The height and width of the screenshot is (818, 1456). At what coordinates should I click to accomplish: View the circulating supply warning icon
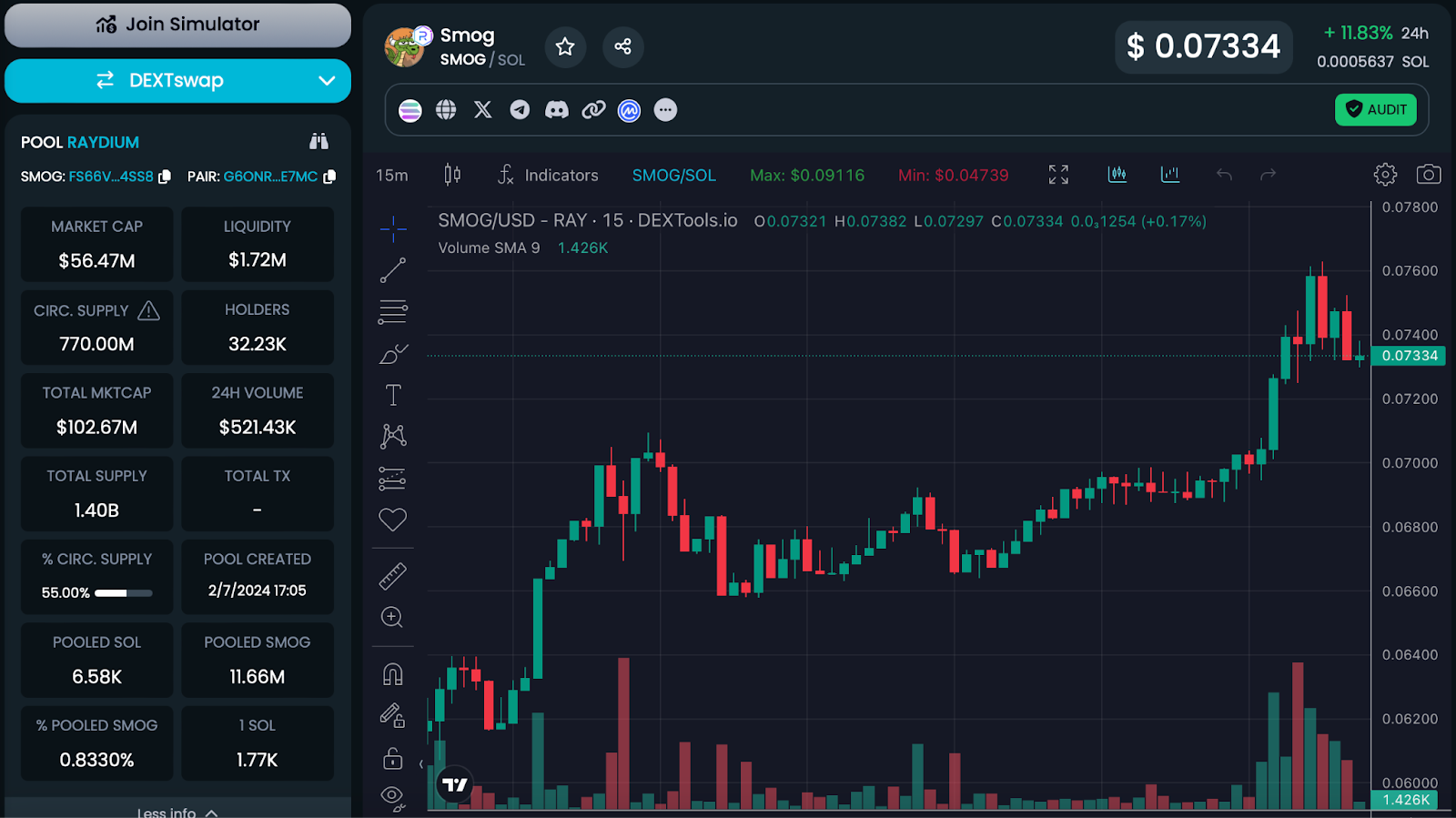pos(148,310)
